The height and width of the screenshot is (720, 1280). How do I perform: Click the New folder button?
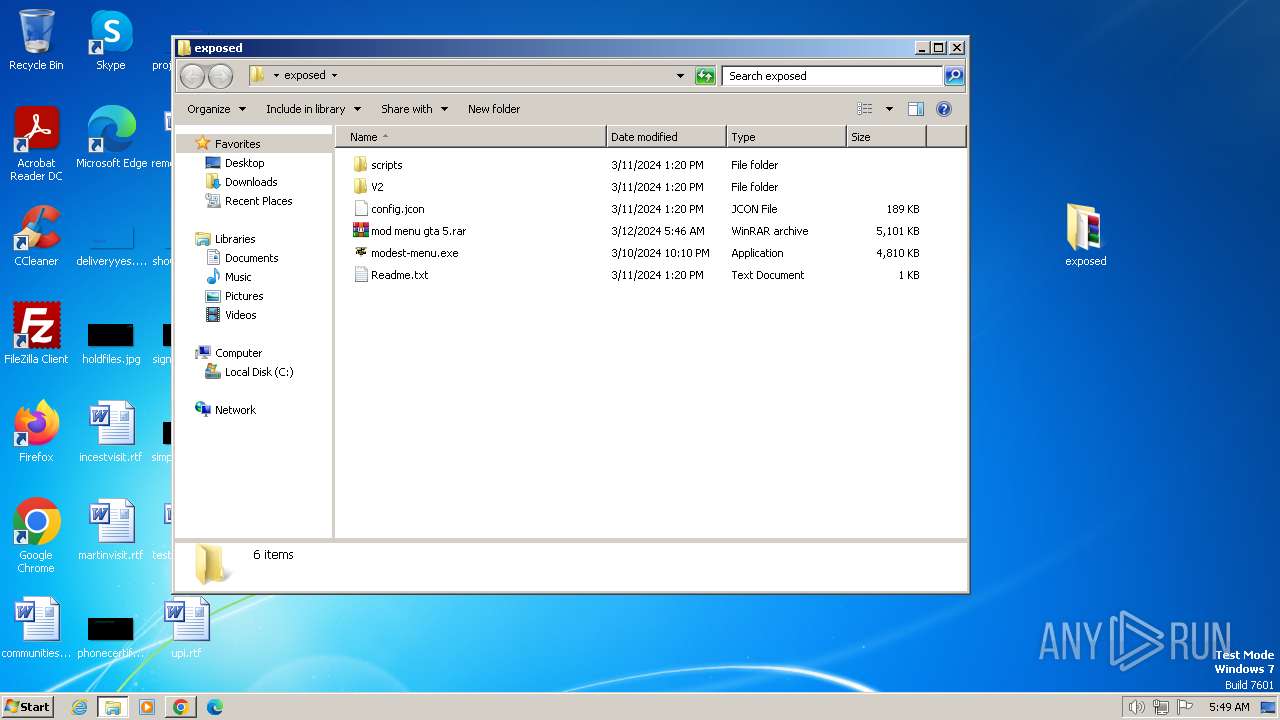point(494,109)
